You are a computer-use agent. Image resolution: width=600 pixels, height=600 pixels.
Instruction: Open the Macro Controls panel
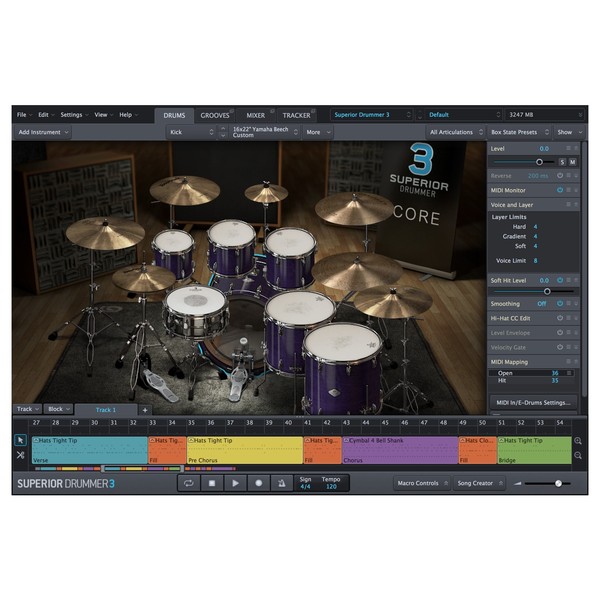point(422,483)
